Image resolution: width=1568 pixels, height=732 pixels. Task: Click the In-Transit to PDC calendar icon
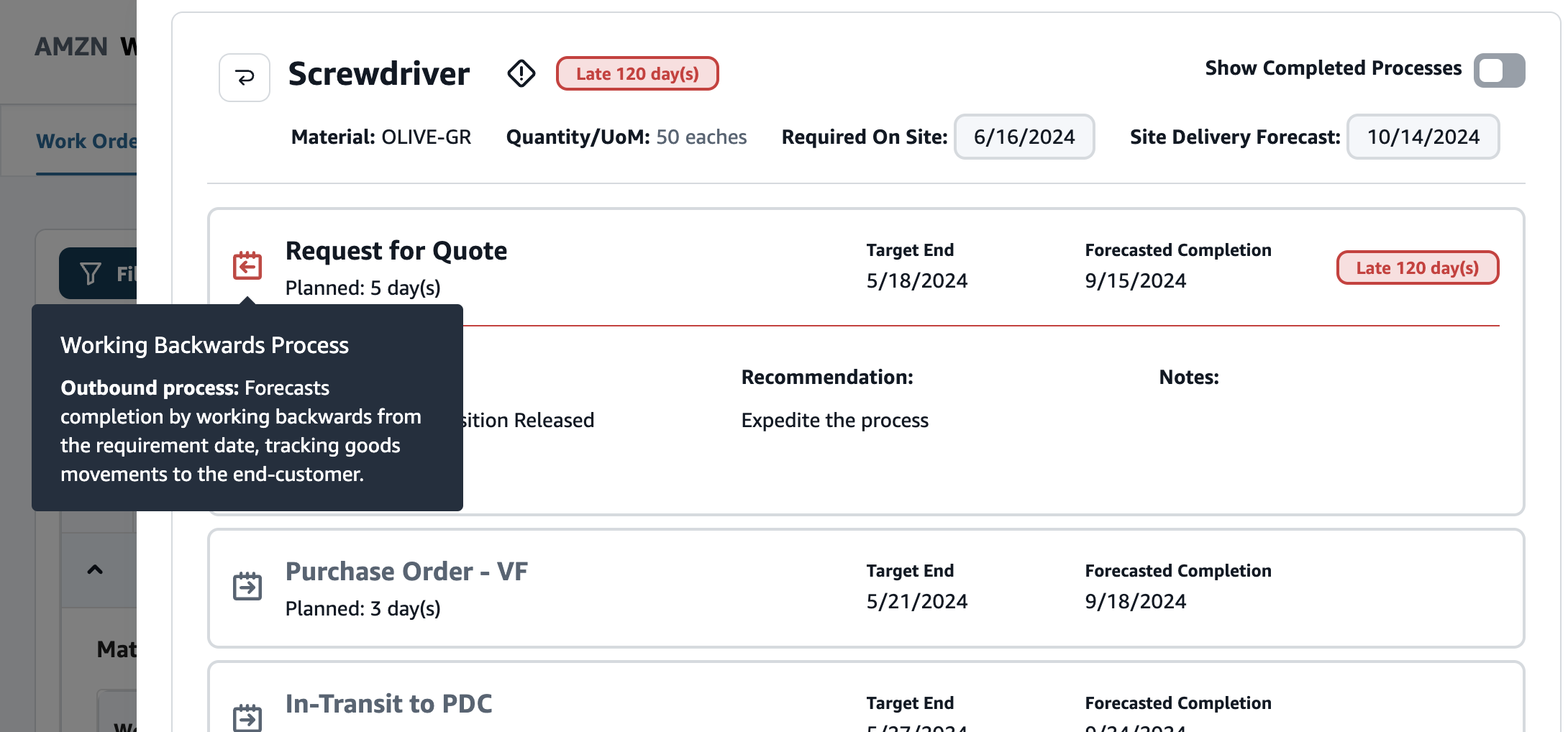247,717
